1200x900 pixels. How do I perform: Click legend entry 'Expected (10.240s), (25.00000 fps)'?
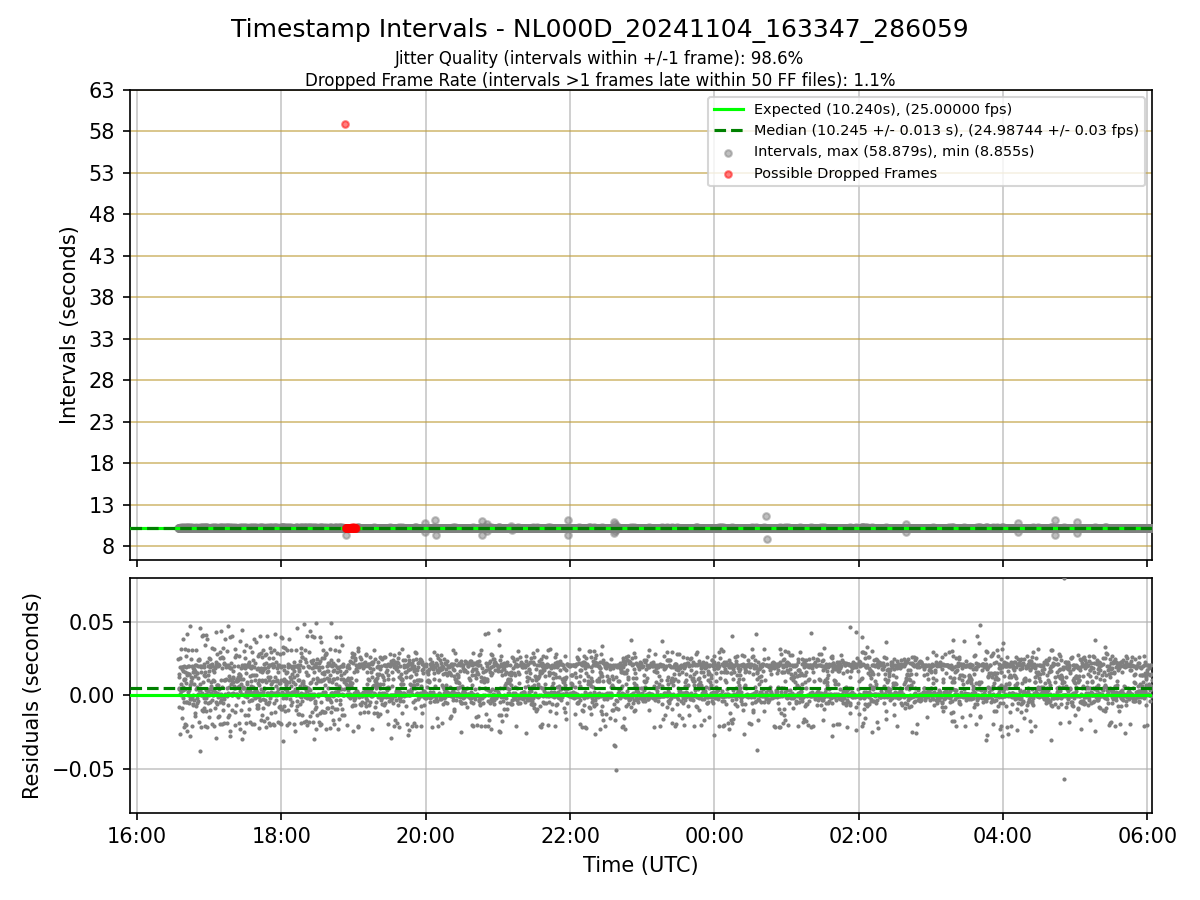coord(883,109)
